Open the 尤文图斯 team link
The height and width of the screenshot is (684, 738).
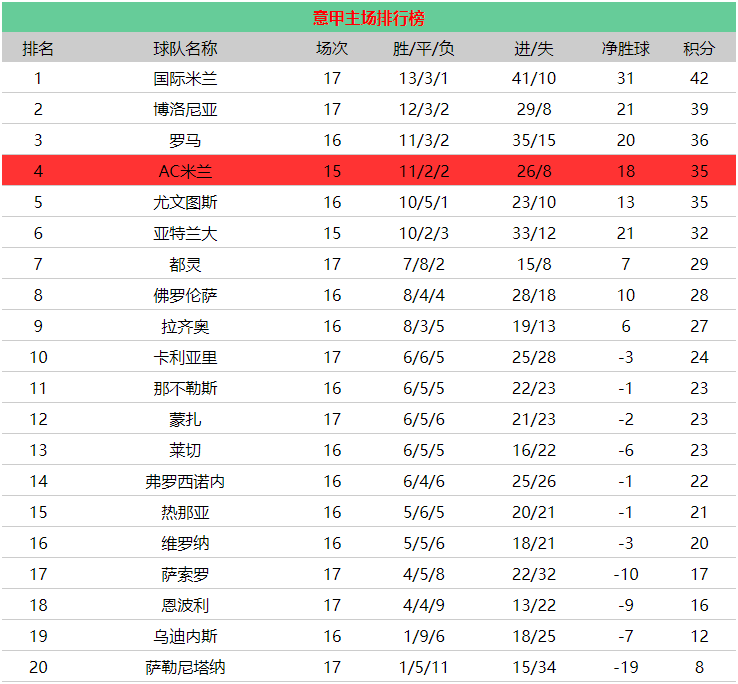185,202
